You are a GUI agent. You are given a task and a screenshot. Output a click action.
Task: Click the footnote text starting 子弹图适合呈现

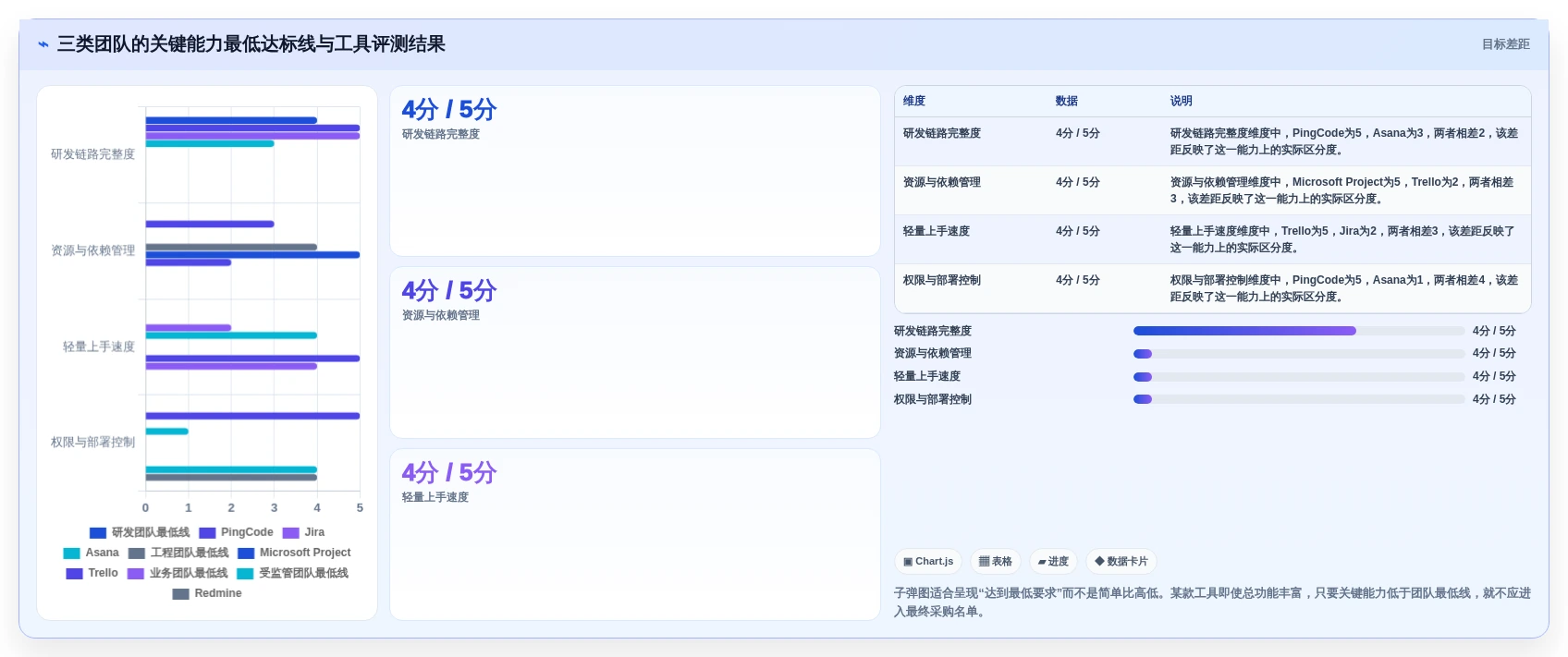pos(1212,602)
